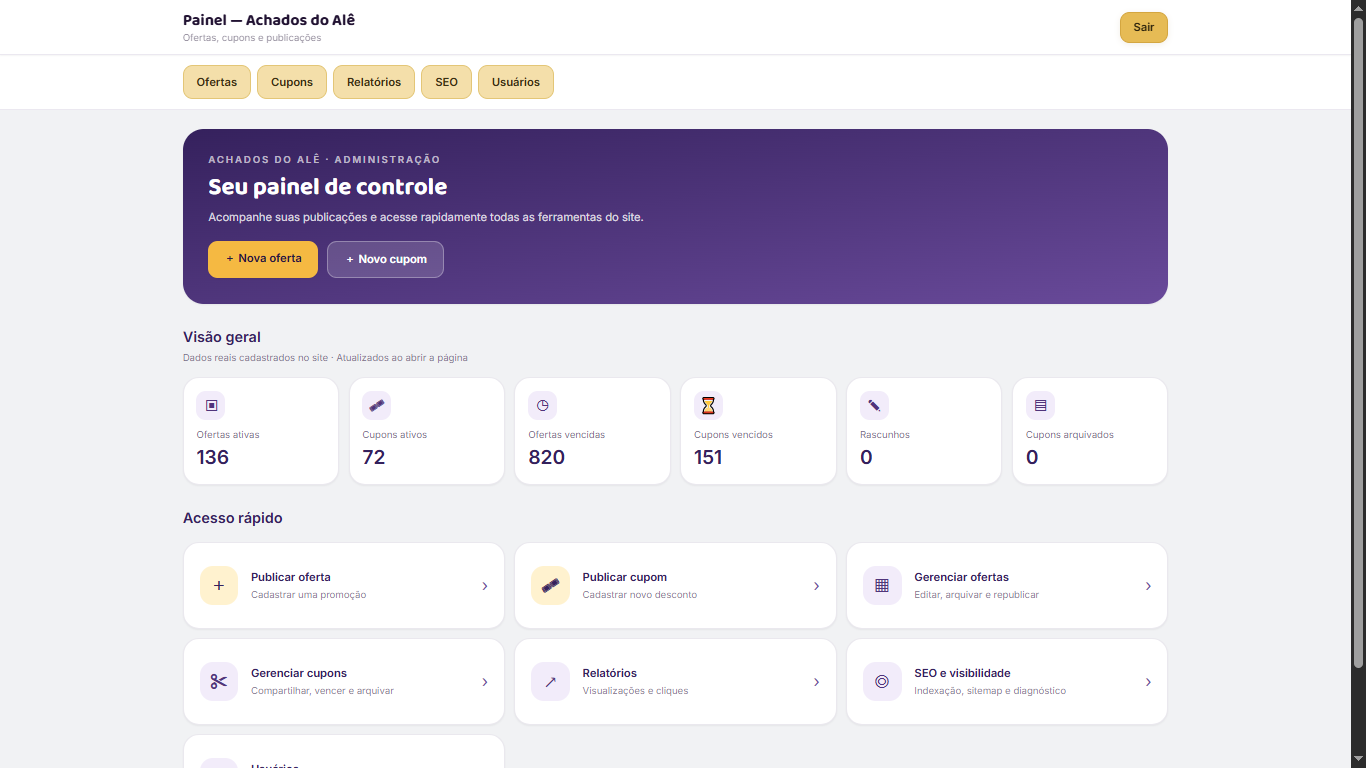
Task: Click the ticket icon for Publicar cupom
Action: (x=550, y=586)
